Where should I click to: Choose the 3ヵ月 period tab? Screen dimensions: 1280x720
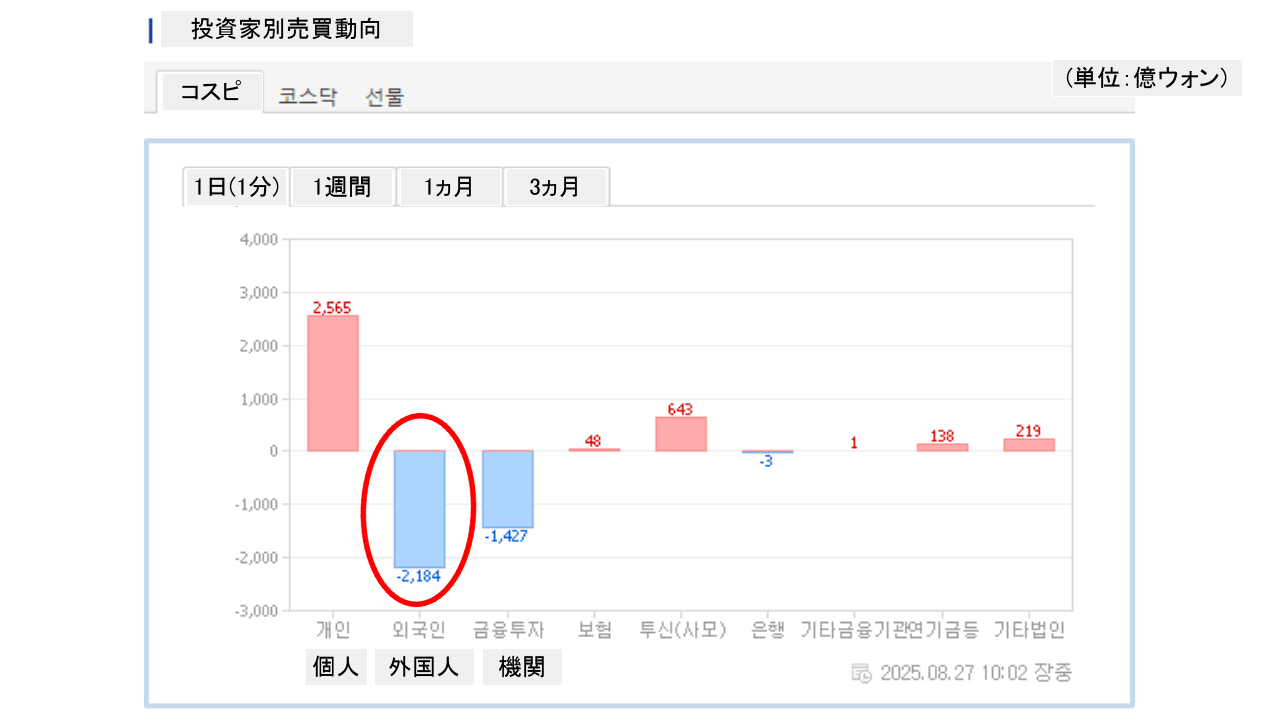(555, 187)
